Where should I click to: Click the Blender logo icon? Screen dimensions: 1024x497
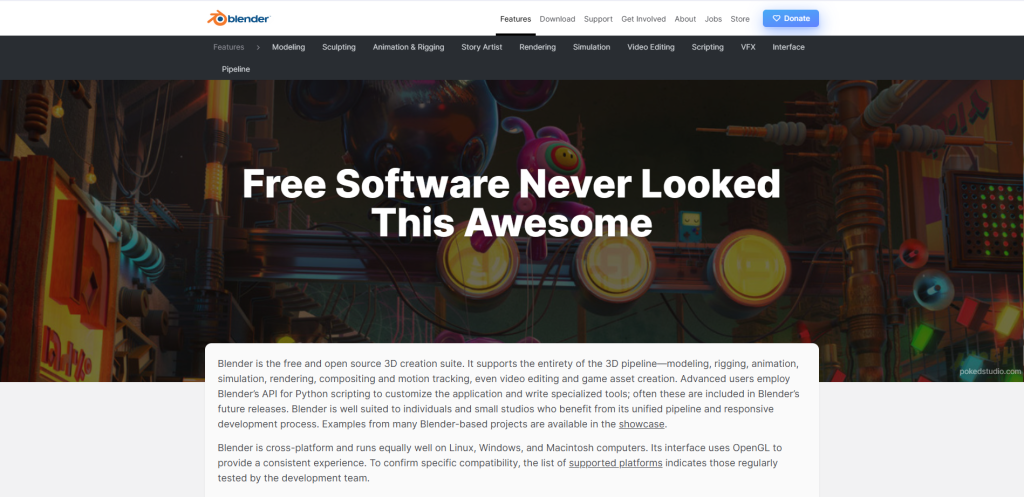215,18
